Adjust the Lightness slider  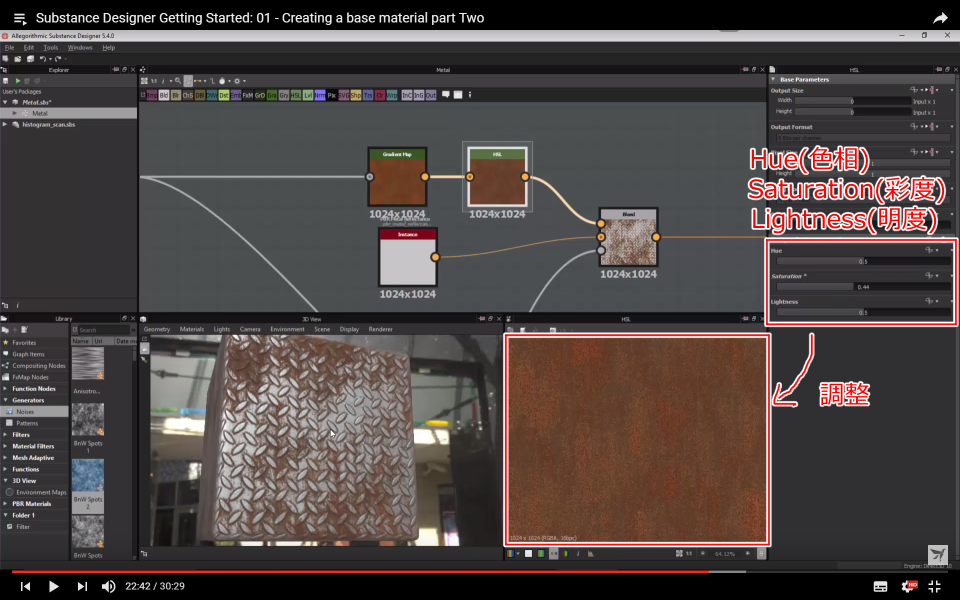coord(863,312)
